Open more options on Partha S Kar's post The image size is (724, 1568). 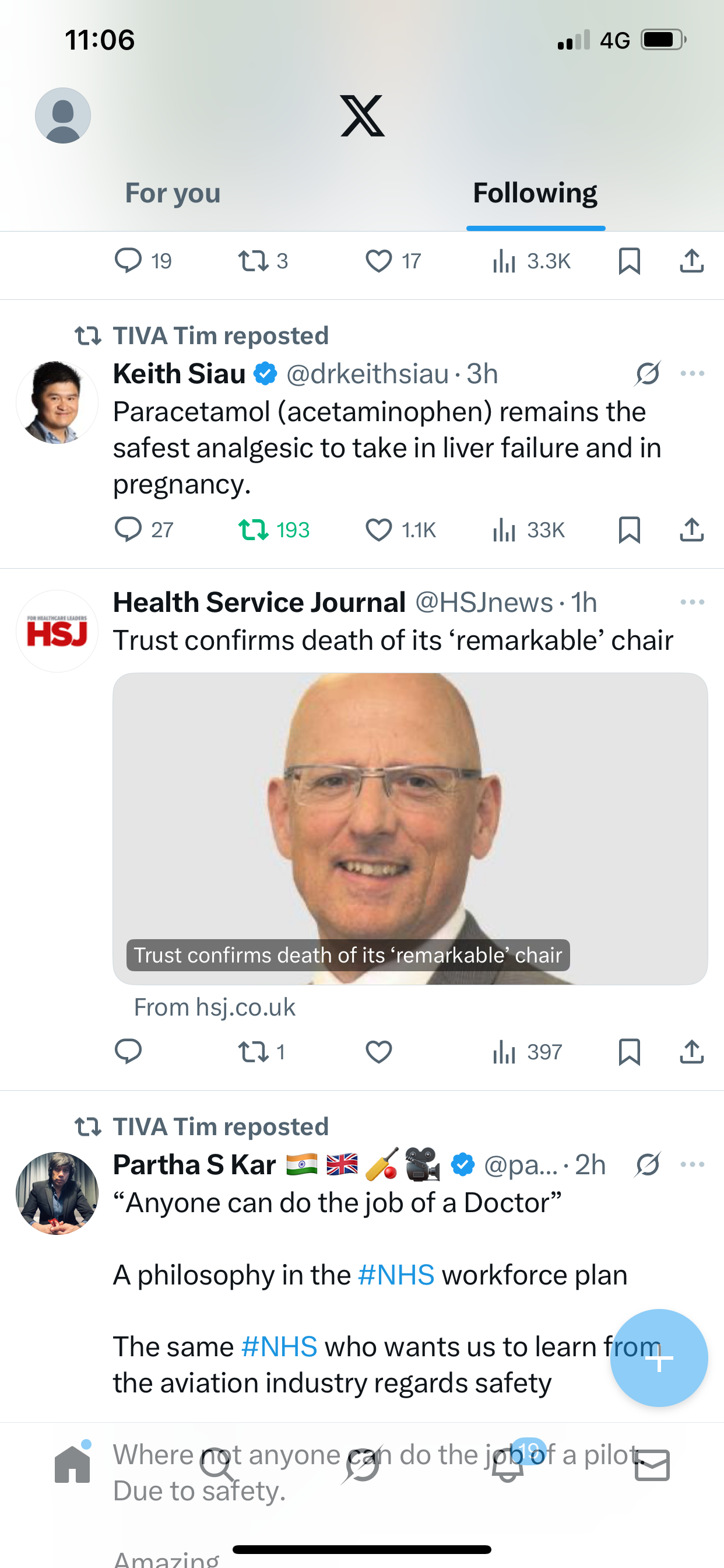pyautogui.click(x=693, y=1164)
